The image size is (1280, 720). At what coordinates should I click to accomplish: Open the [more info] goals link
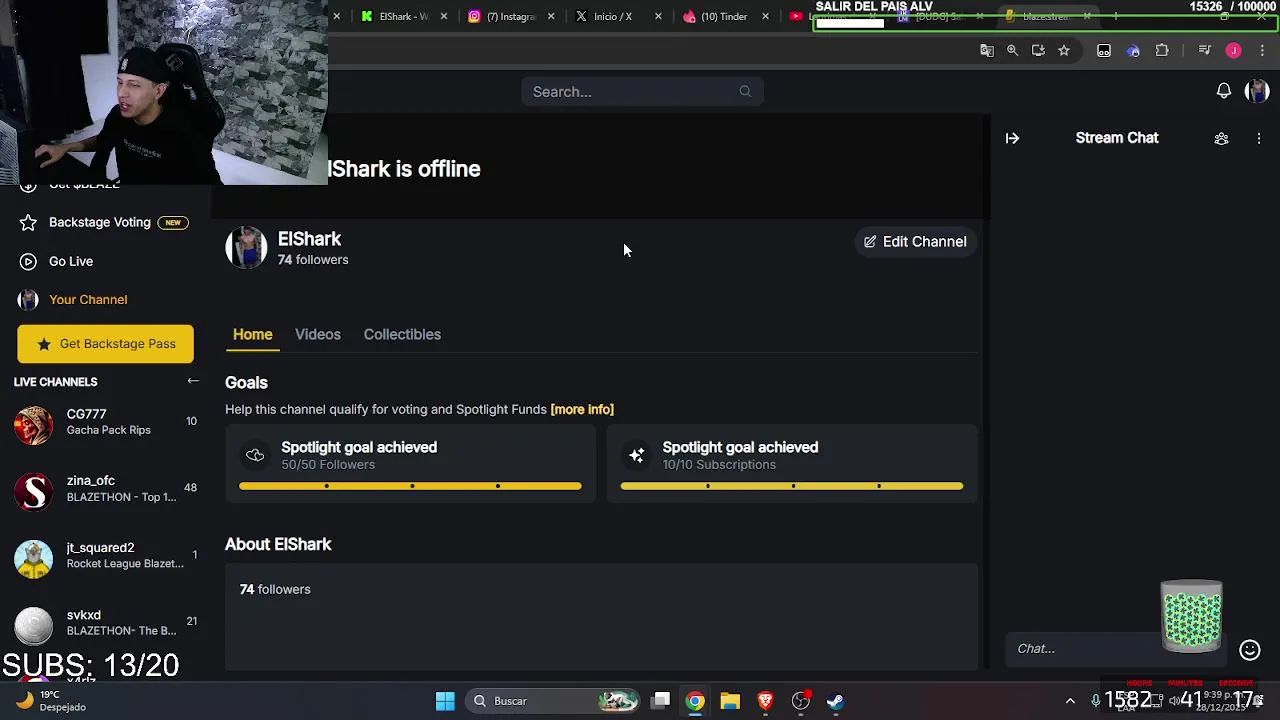pyautogui.click(x=582, y=409)
